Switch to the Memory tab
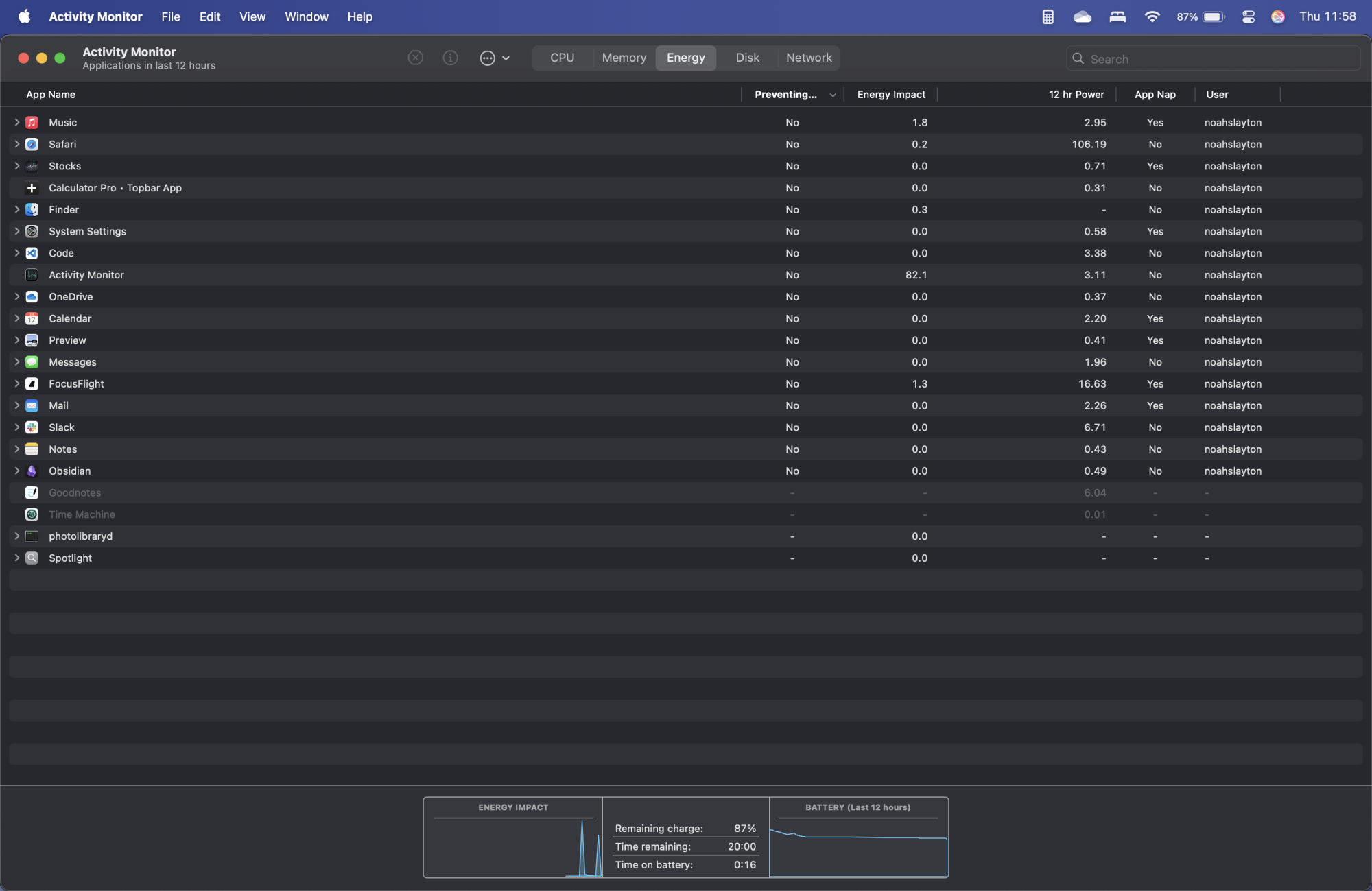This screenshot has height=891, width=1372. tap(624, 58)
